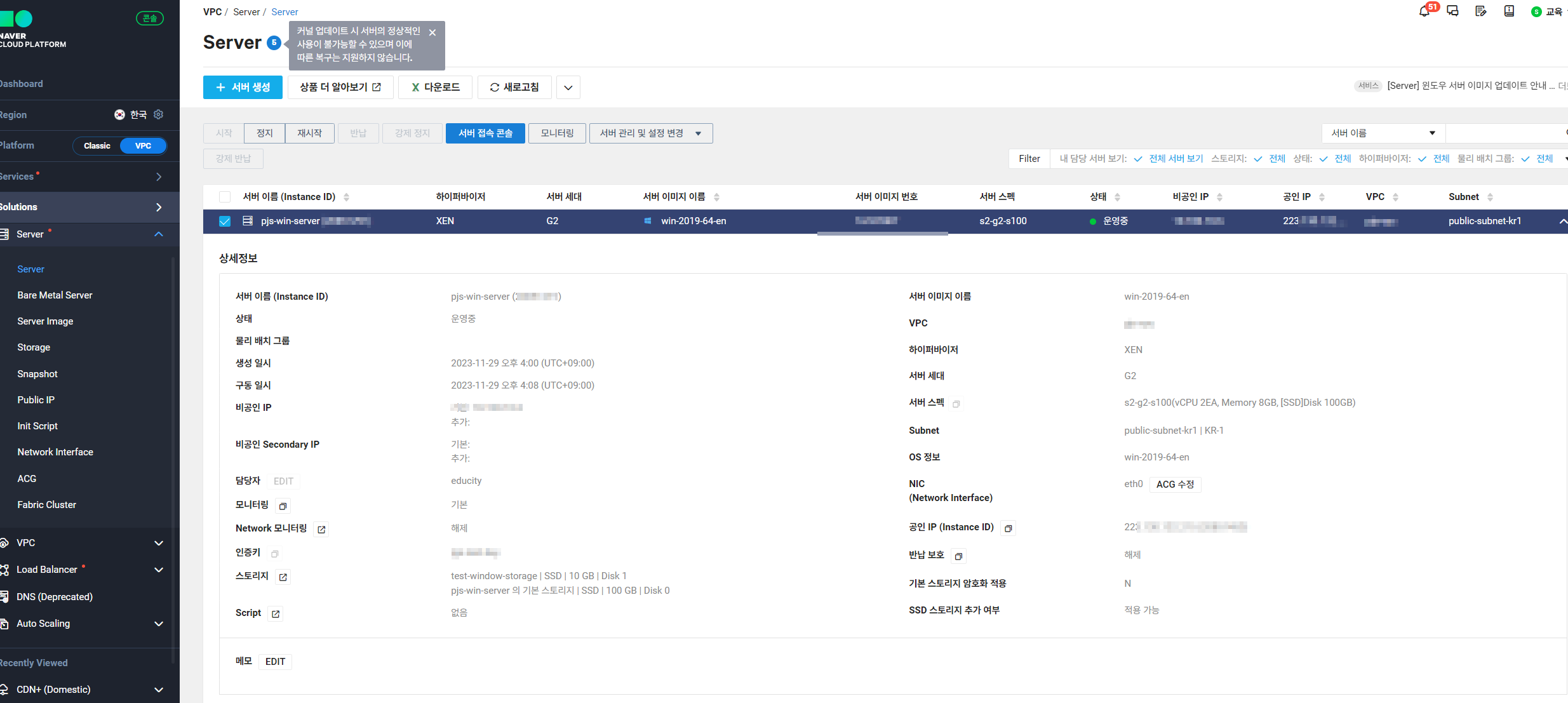Click the 반납 보호 popup icon
The image size is (1568, 703).
[958, 556]
